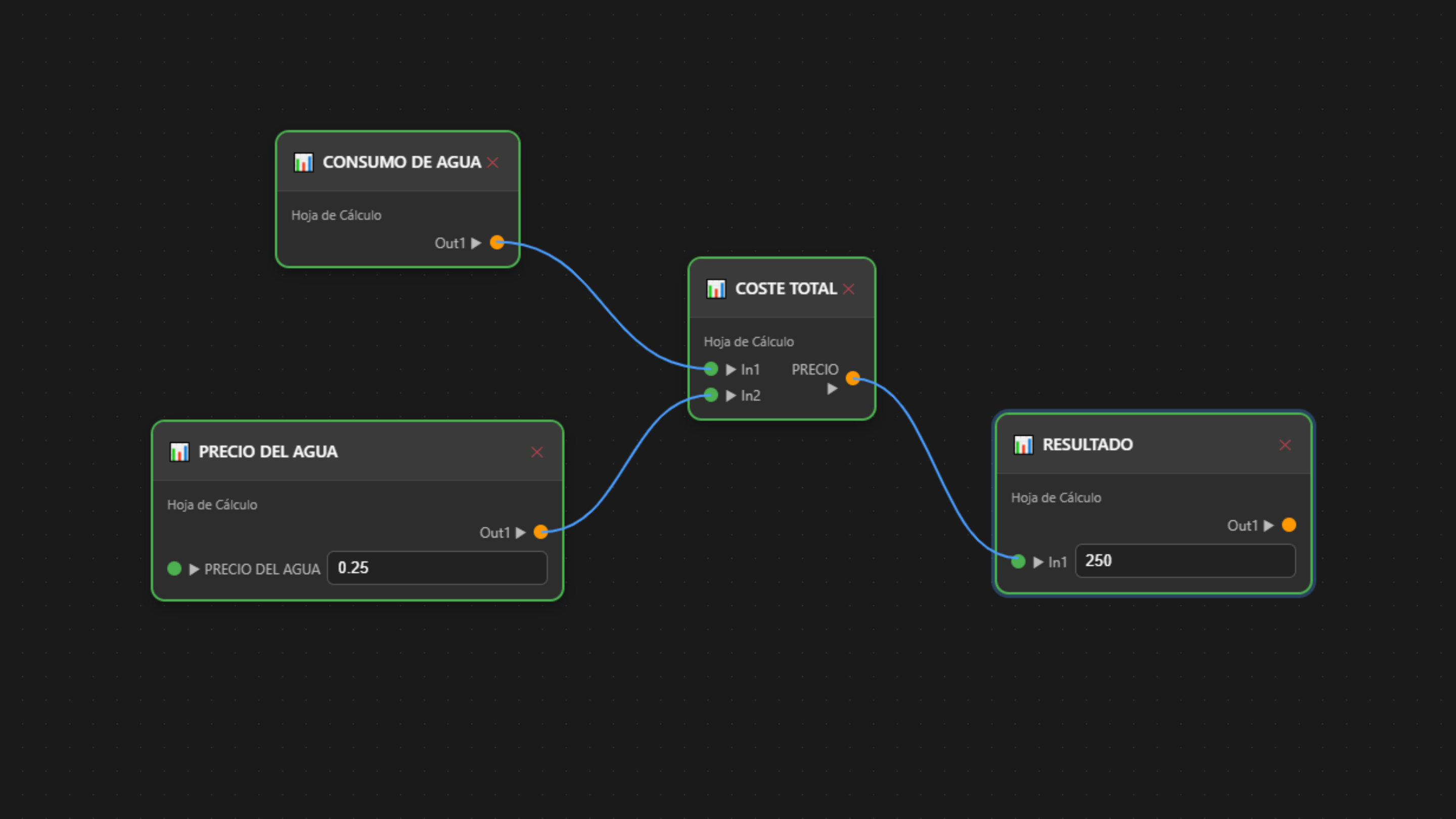Click the orange Out1 port on CONSUMO DE AGUA
Viewport: 1456px width, 819px height.
click(497, 243)
